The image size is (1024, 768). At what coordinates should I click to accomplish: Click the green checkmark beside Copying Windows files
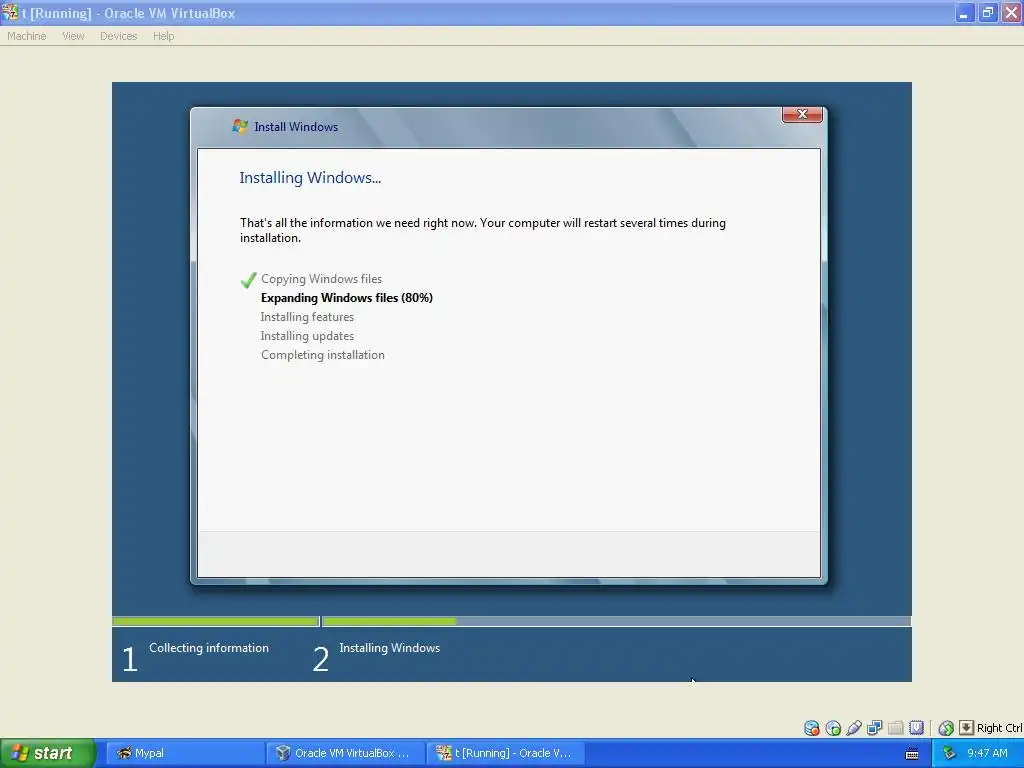tap(248, 280)
